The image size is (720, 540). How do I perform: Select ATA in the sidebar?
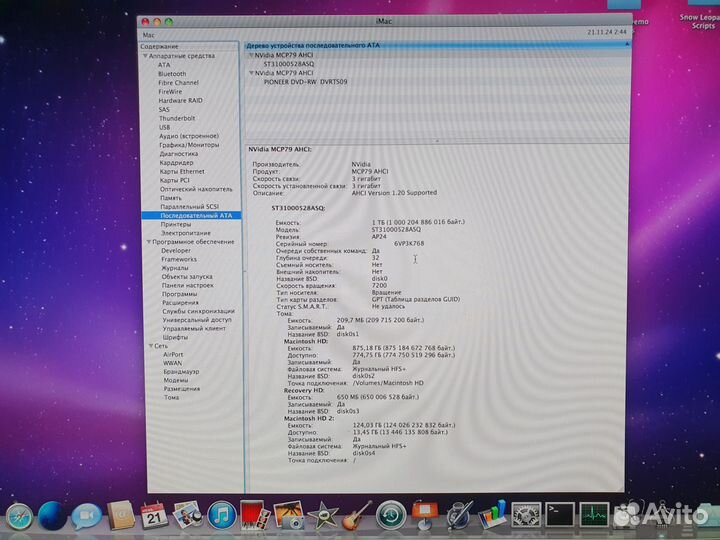(164, 65)
